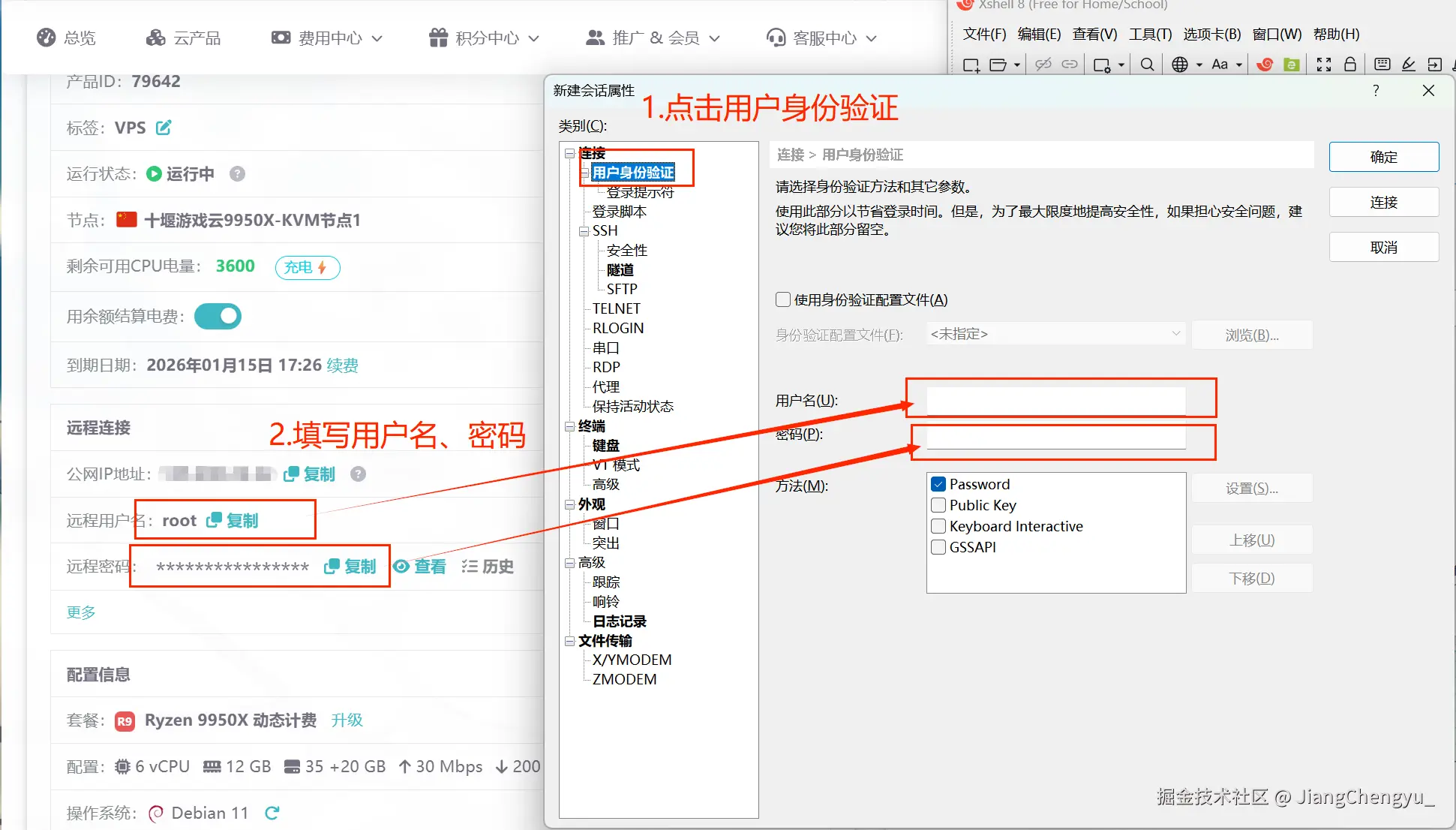Open the authentication profile combo box

point(1055,334)
